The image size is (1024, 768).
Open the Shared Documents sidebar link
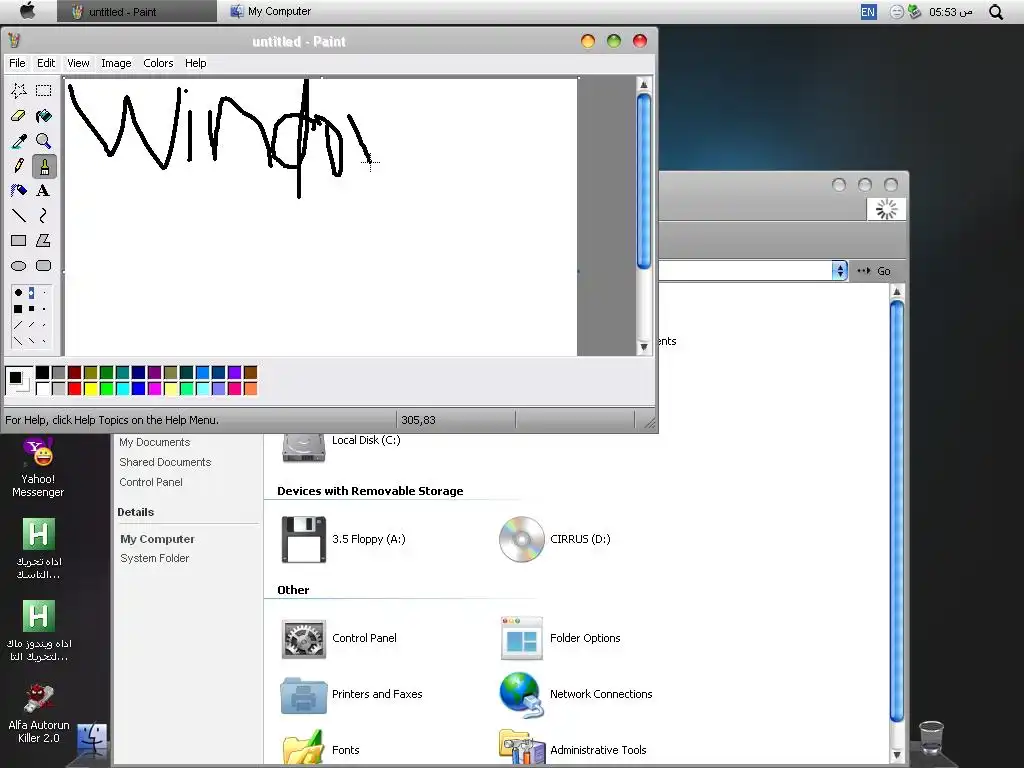[x=165, y=462]
